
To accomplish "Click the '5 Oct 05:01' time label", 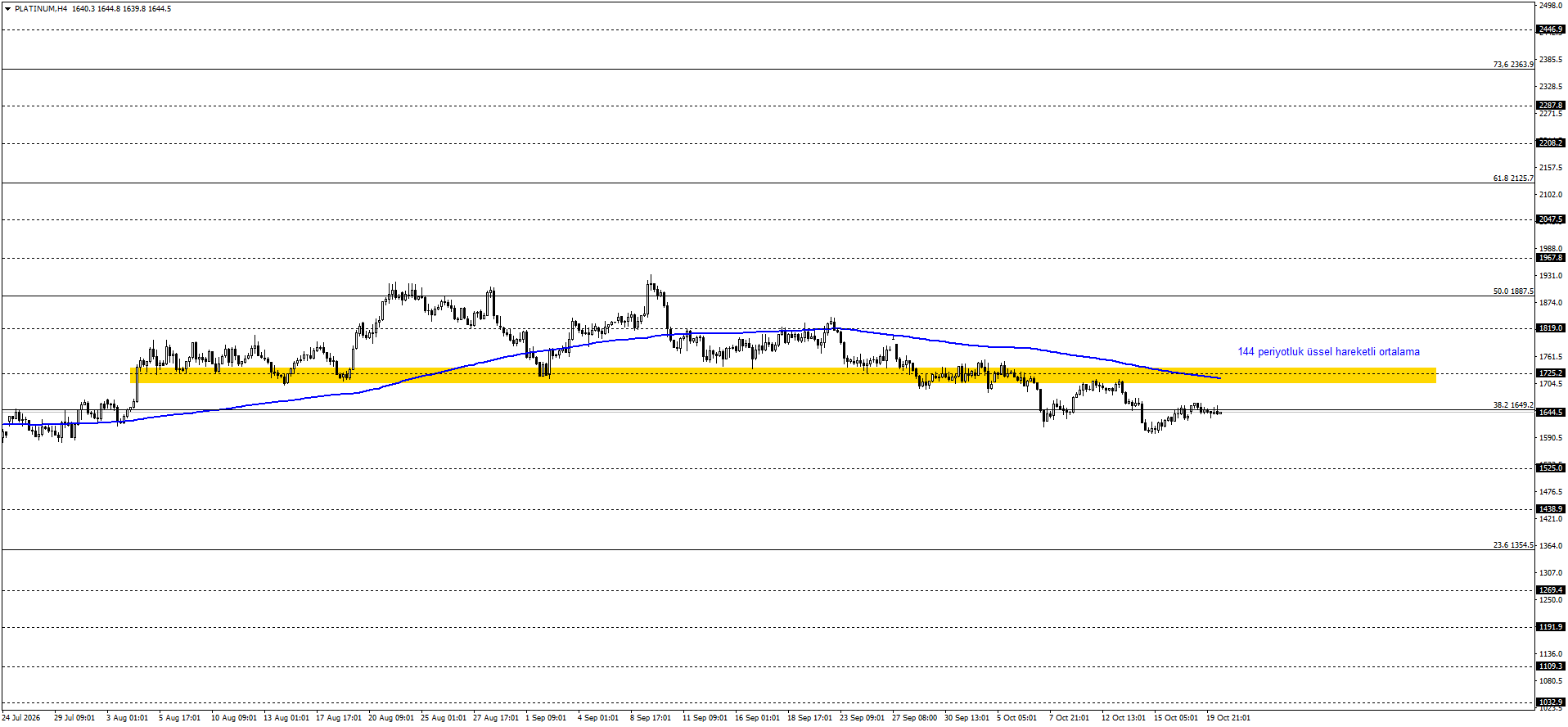I will click(1017, 718).
